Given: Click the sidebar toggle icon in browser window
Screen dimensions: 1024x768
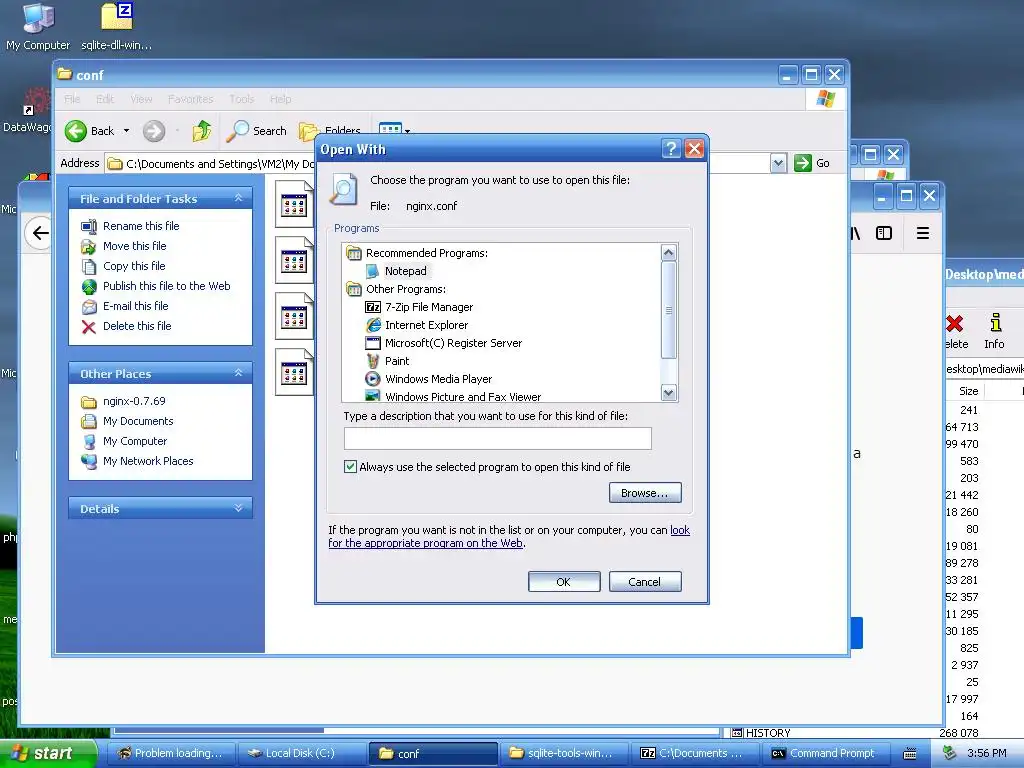Looking at the screenshot, I should point(884,233).
